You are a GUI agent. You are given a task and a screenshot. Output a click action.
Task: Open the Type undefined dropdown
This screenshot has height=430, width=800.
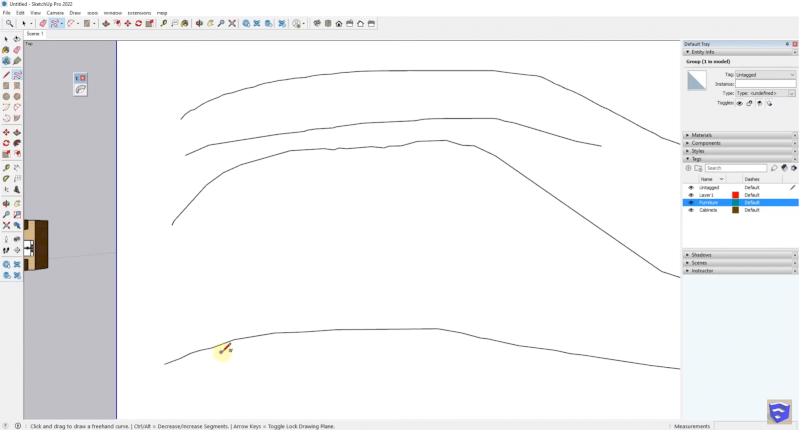click(x=765, y=93)
